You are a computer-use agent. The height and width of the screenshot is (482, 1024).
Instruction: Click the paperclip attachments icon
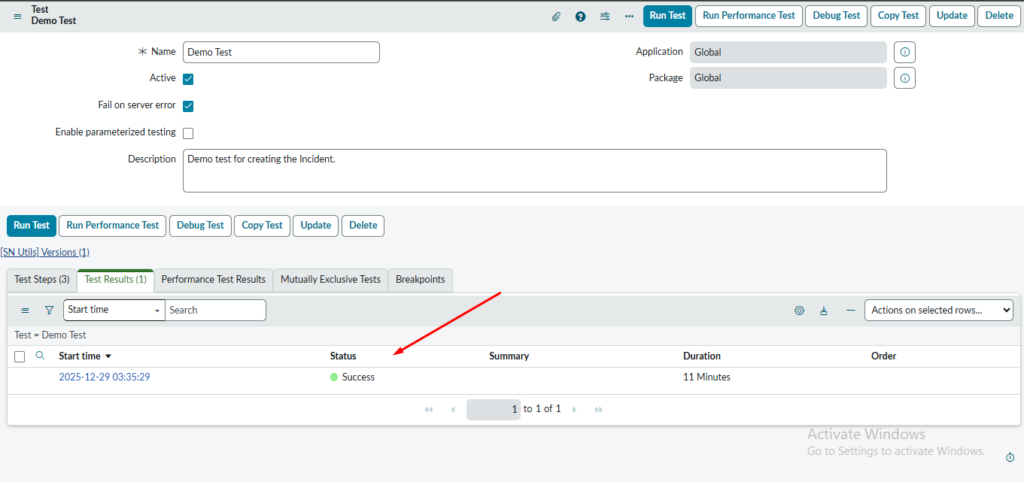(x=557, y=16)
